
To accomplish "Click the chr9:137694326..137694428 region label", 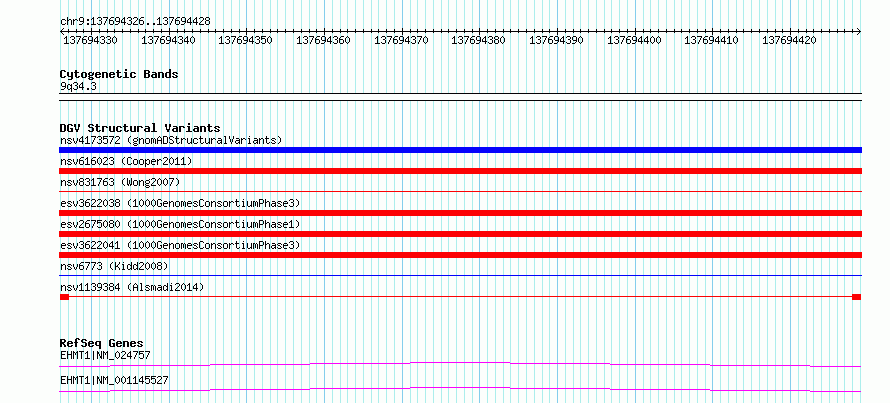I will [x=135, y=21].
